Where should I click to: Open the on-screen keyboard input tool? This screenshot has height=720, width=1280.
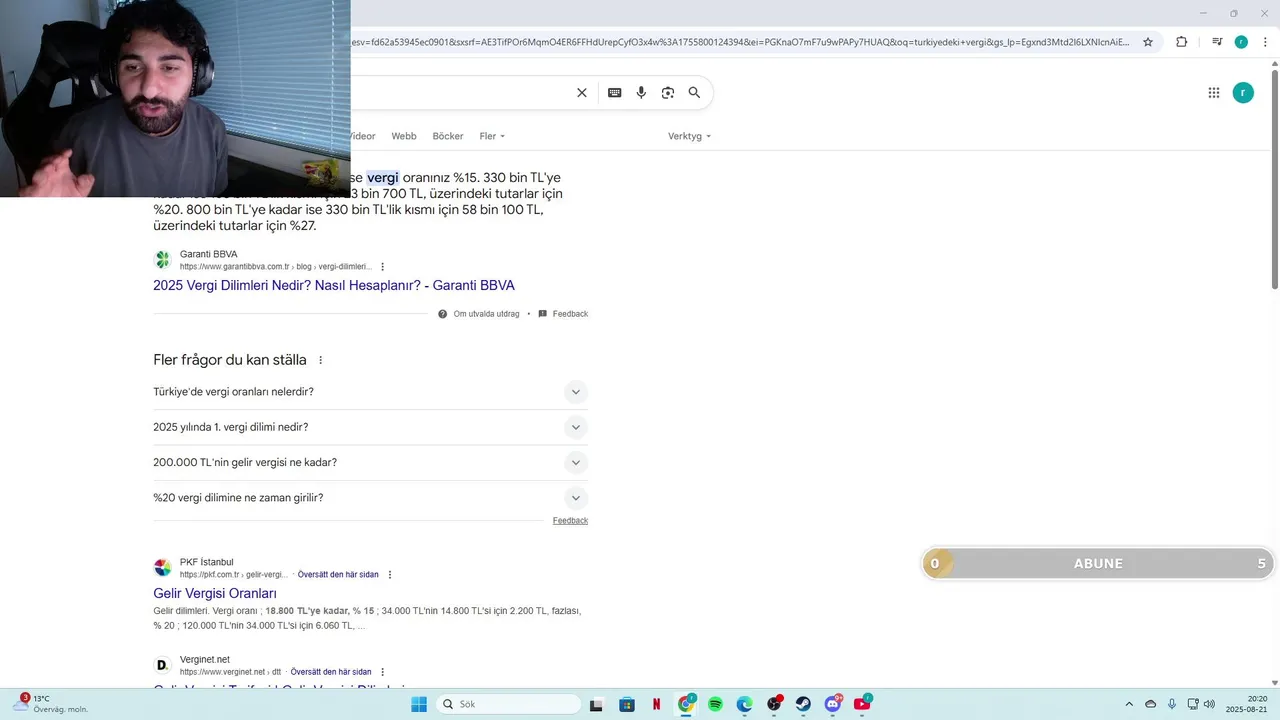click(x=615, y=93)
